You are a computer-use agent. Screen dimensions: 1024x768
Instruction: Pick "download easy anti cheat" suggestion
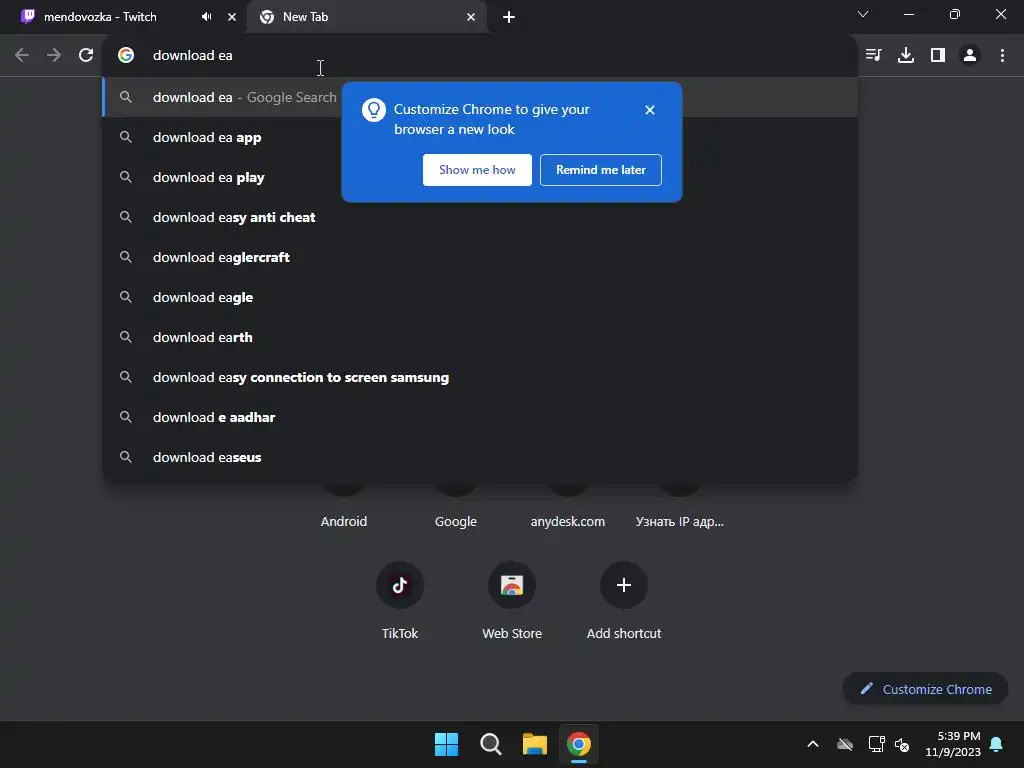480,217
